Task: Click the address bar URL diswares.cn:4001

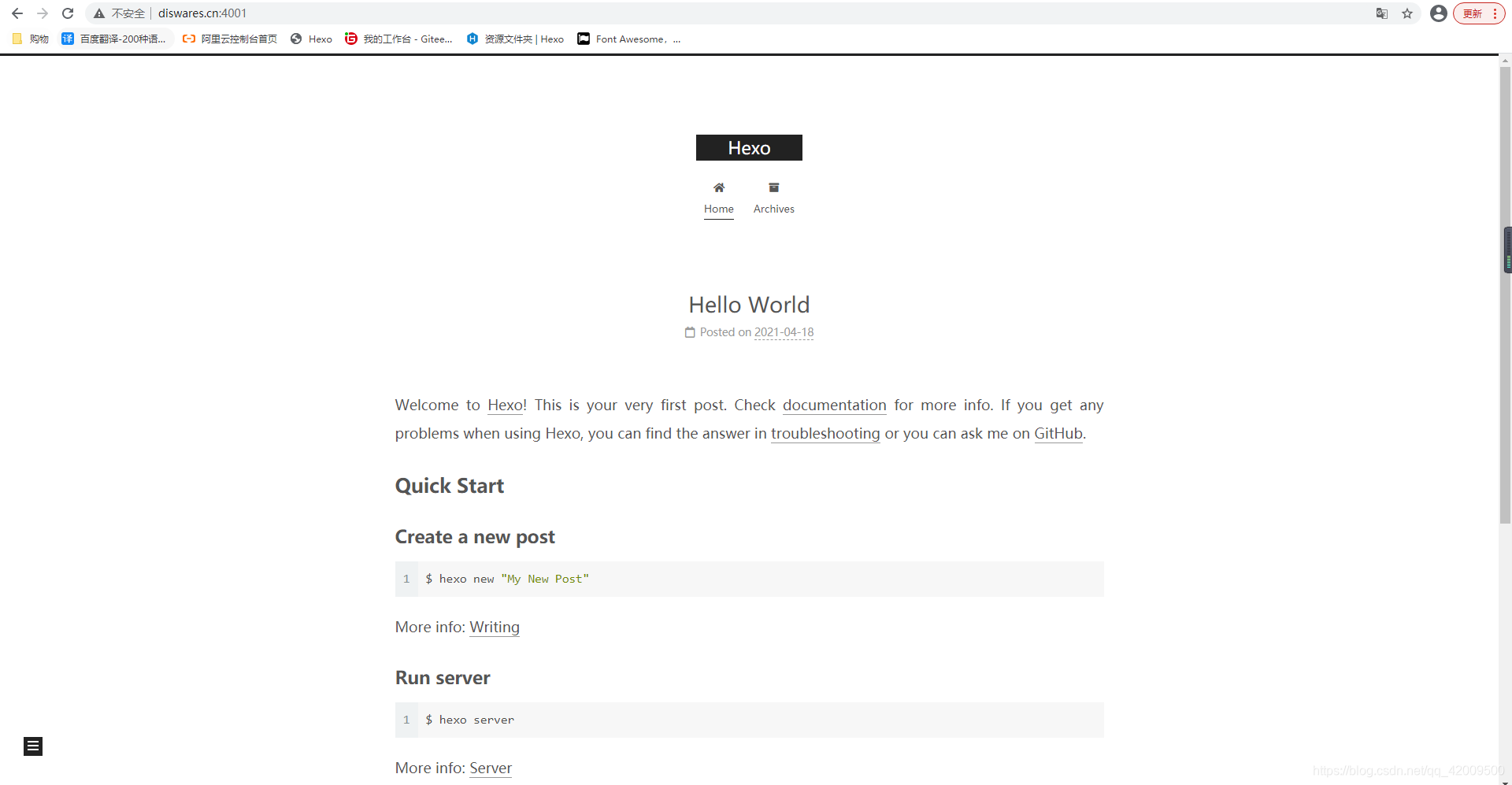Action: click(202, 13)
